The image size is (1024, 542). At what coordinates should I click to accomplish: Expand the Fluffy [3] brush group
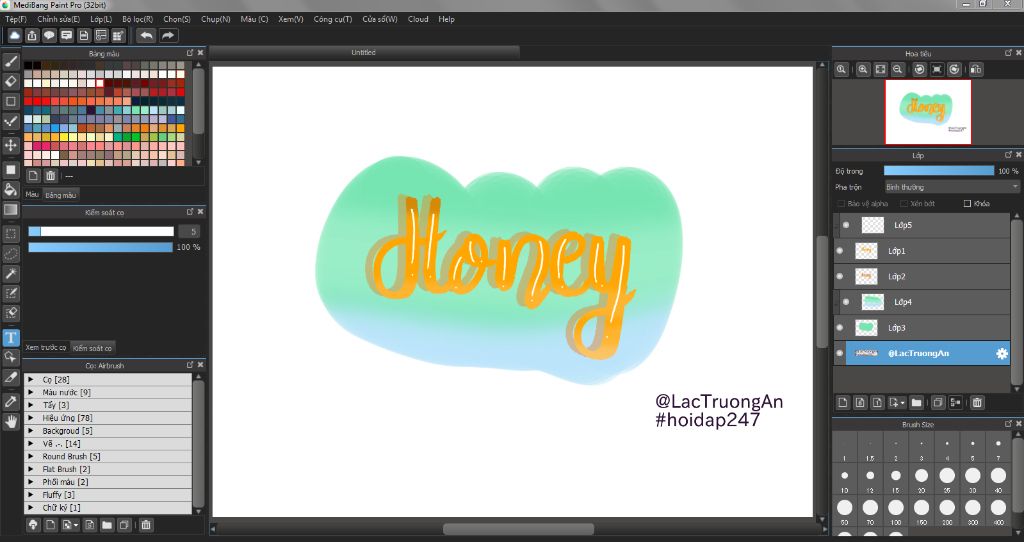click(31, 494)
